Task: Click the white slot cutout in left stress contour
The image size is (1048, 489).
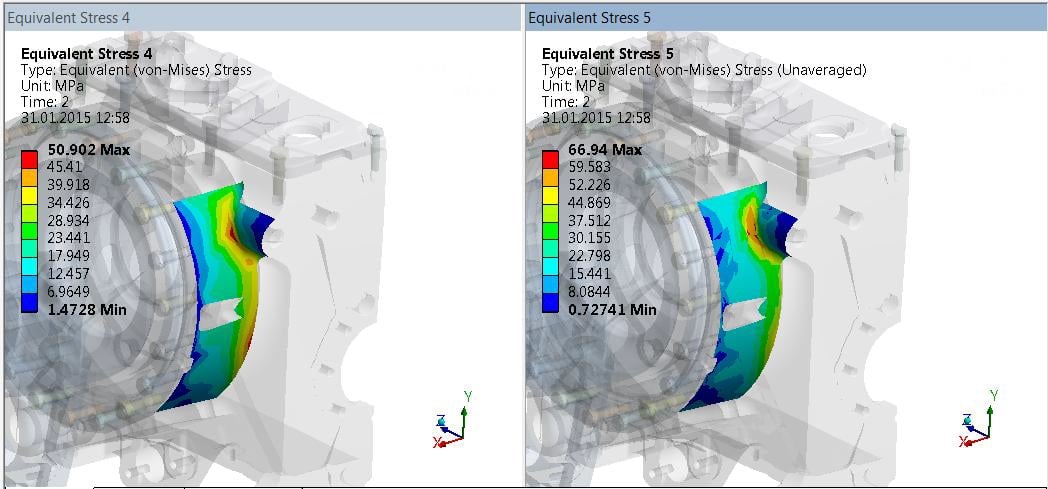Action: tap(222, 312)
